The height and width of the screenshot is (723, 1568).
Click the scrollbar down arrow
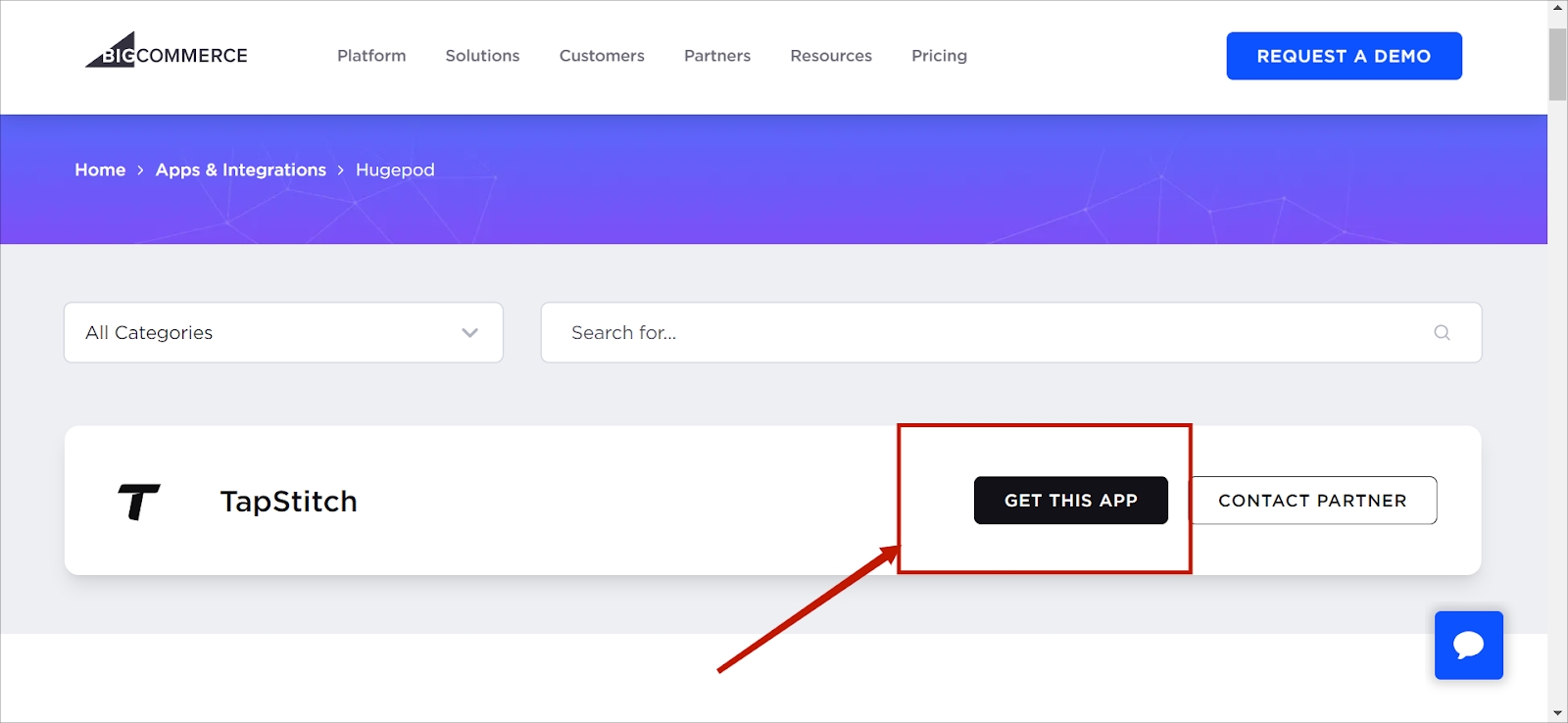point(1557,713)
